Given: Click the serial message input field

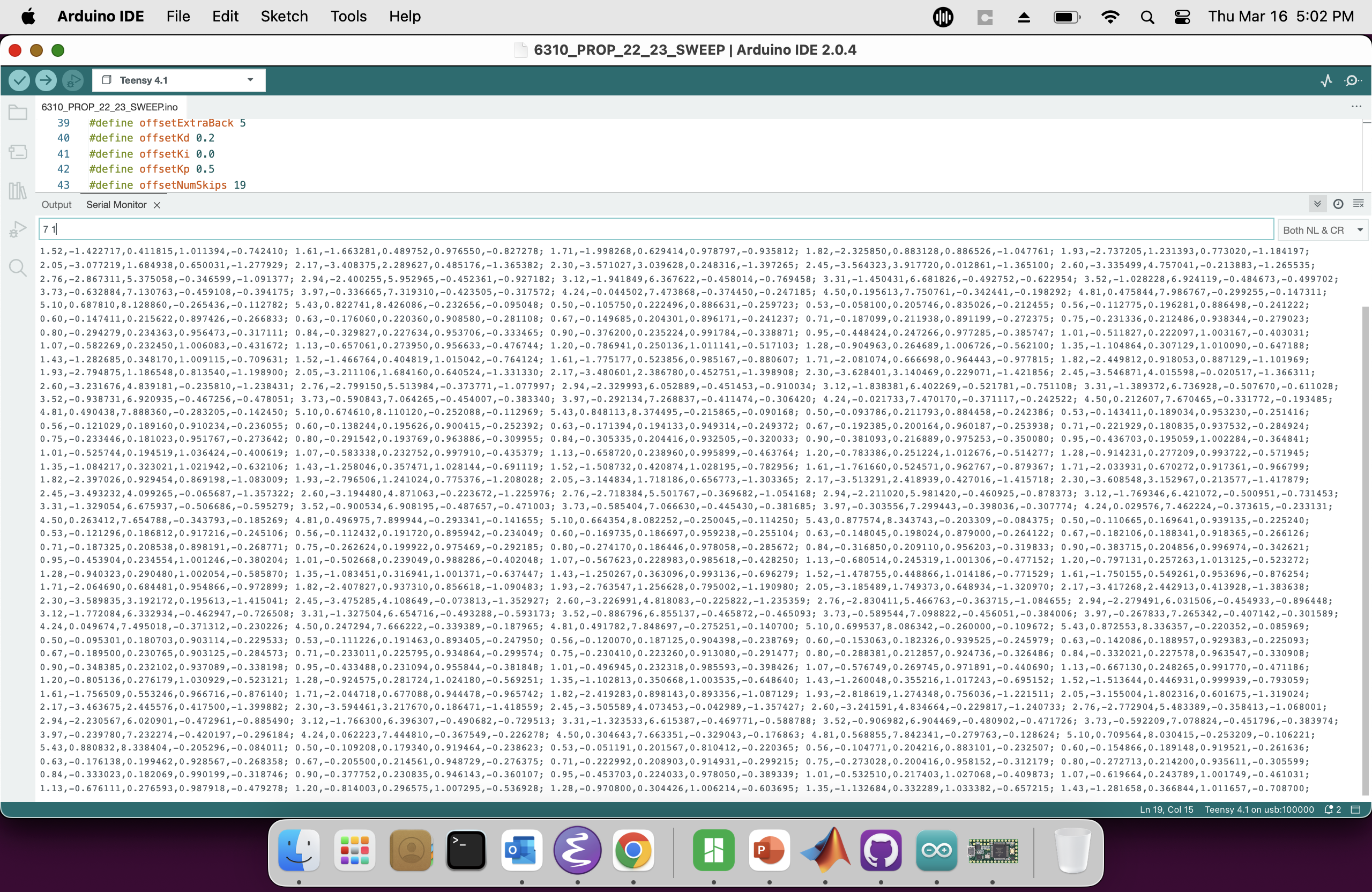Looking at the screenshot, I should tap(656, 229).
